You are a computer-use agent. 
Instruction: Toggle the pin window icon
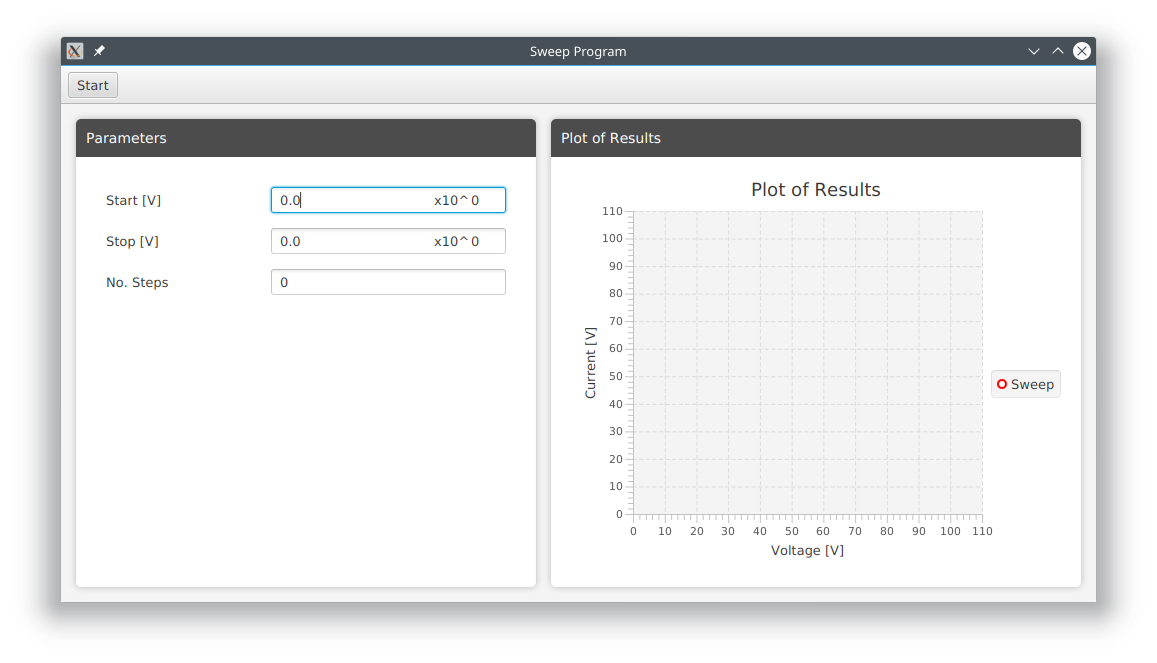(99, 51)
